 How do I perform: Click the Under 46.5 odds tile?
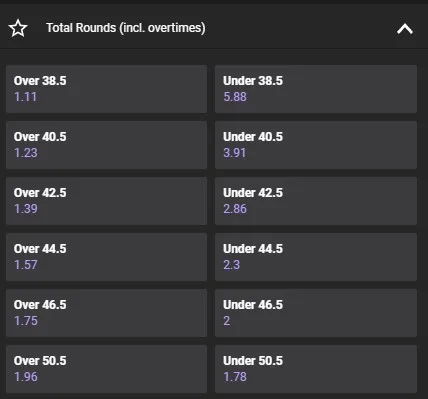point(316,313)
